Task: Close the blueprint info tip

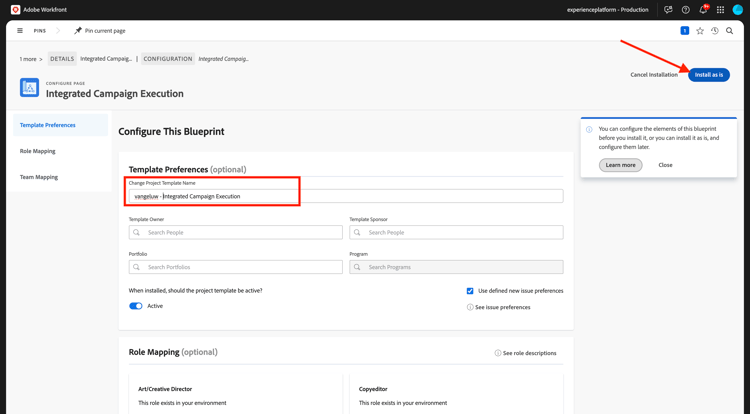Action: tap(665, 165)
